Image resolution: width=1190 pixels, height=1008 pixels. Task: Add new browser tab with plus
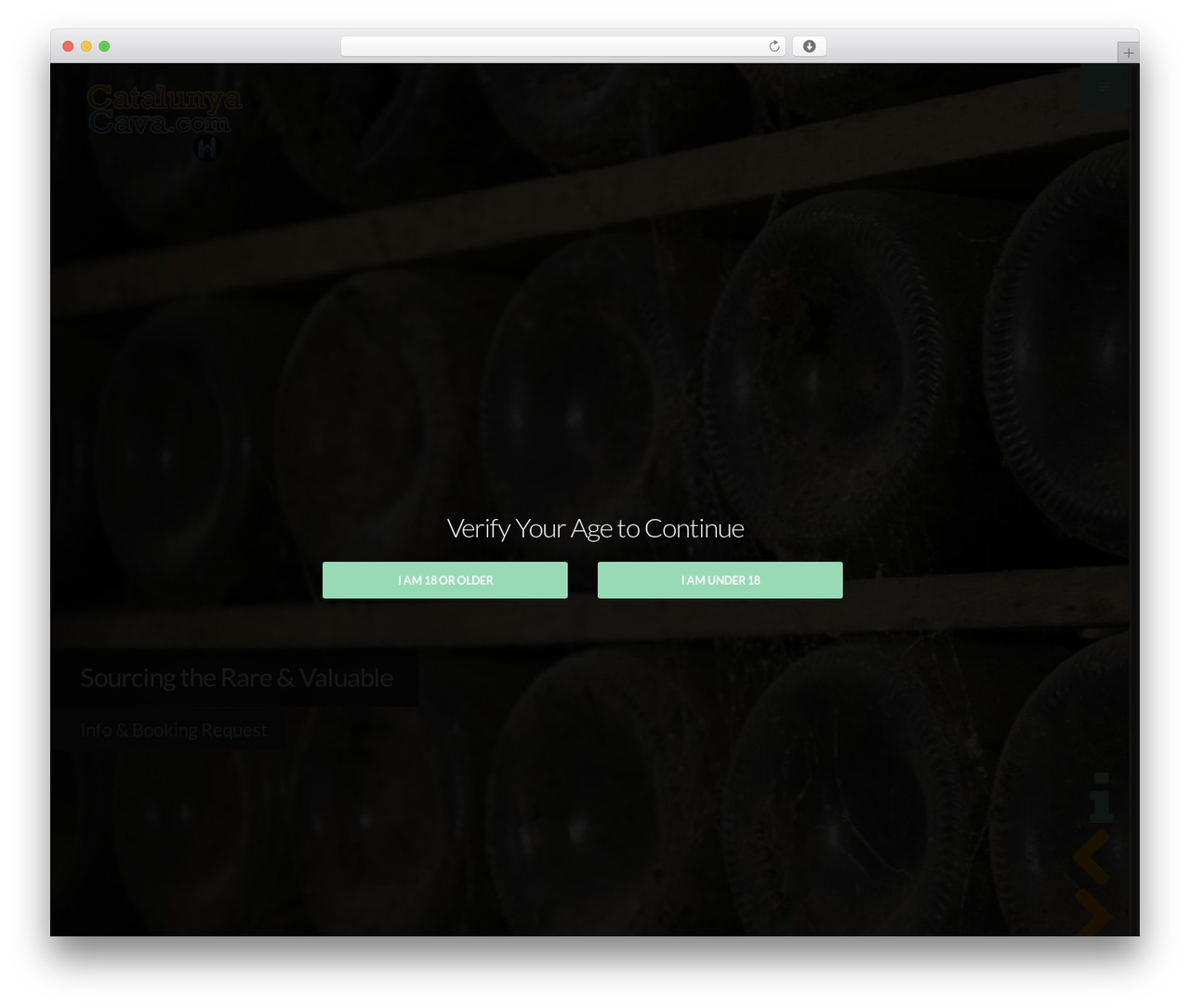point(1128,53)
